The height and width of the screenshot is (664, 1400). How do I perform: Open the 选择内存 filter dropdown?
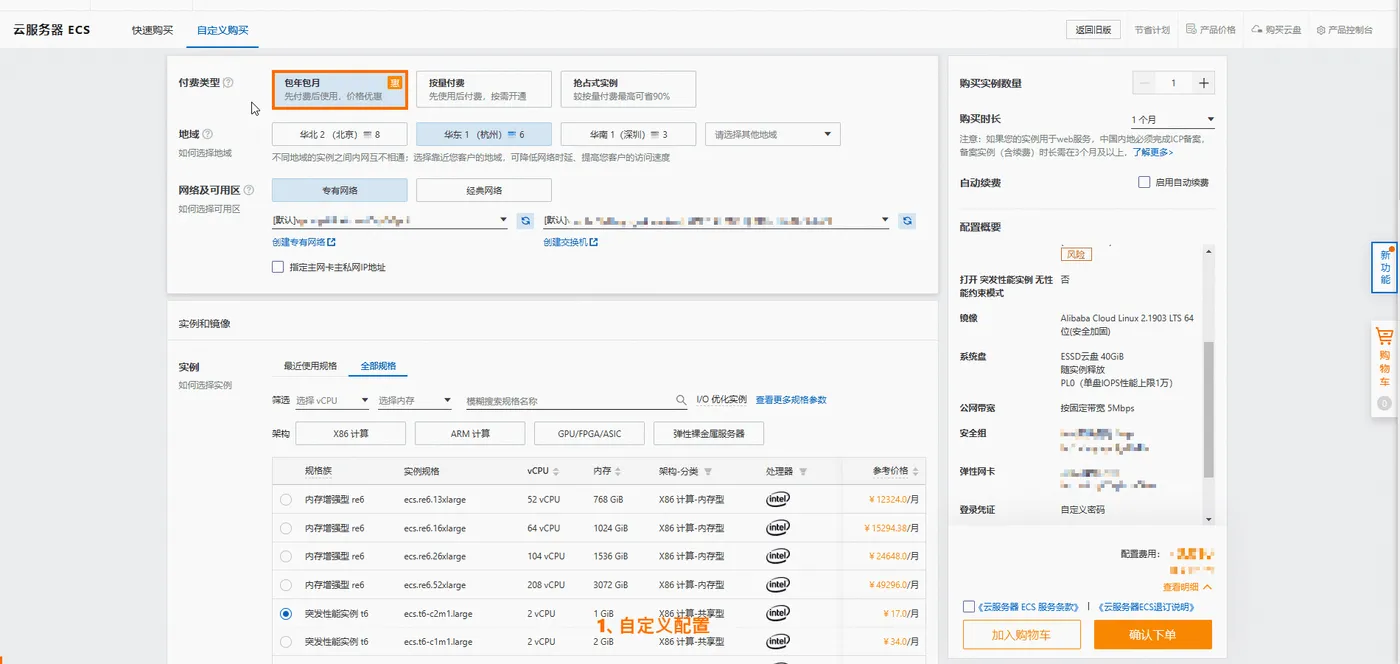pyautogui.click(x=414, y=400)
